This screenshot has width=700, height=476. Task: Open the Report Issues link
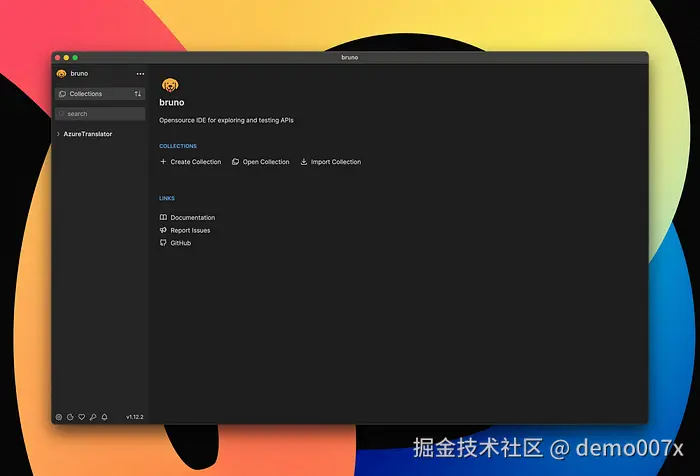pos(190,230)
